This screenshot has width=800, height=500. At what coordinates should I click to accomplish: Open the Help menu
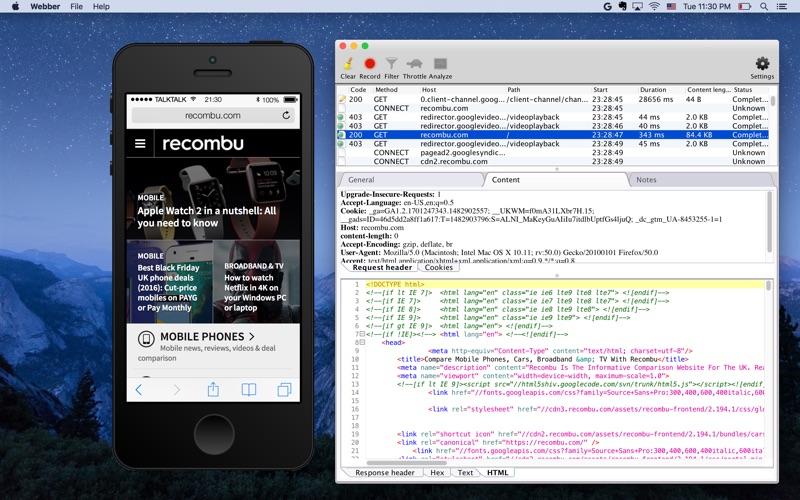(x=101, y=6)
